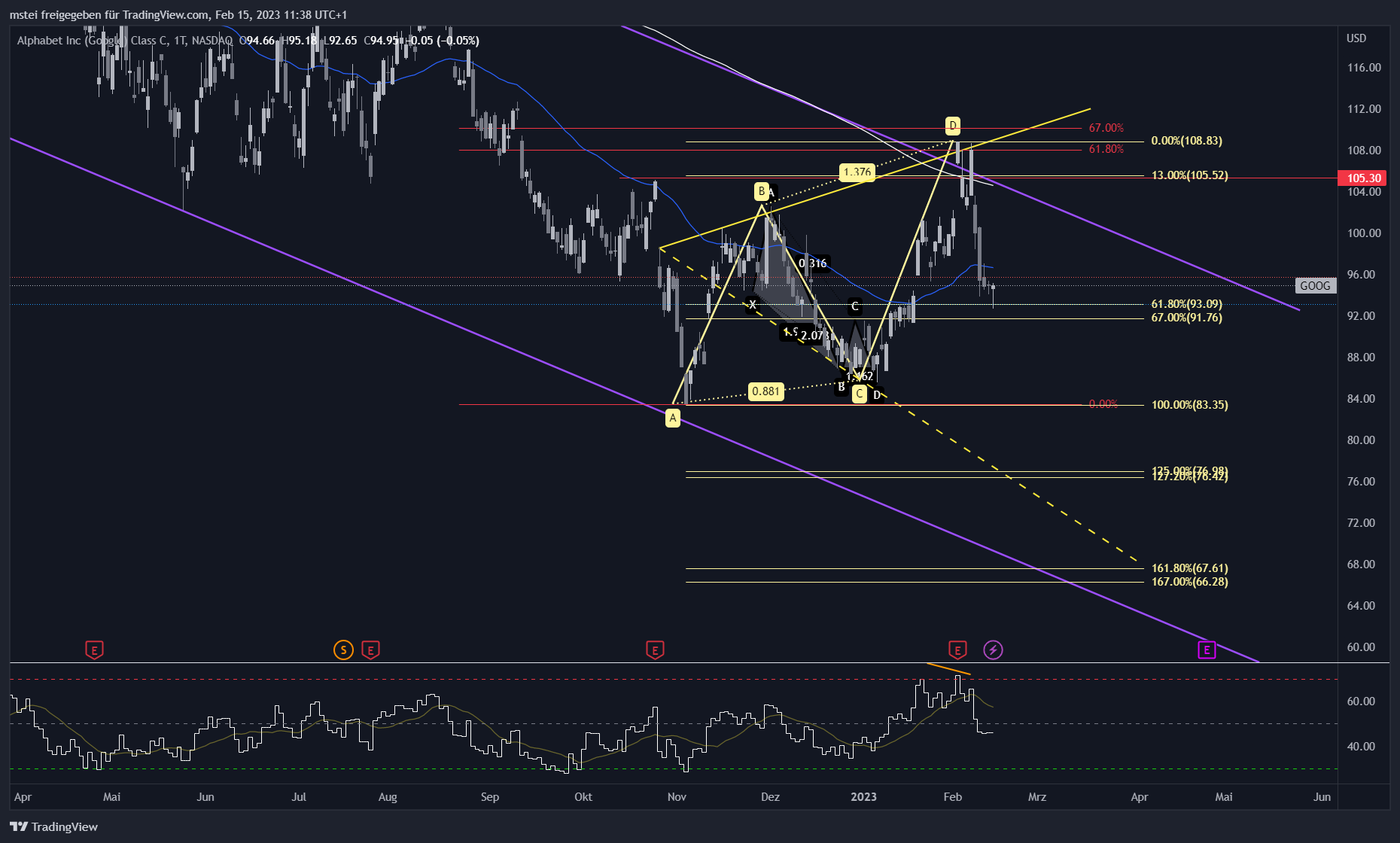Image resolution: width=1400 pixels, height=843 pixels.
Task: Click the red earnings E marker in February 2023
Action: point(957,650)
